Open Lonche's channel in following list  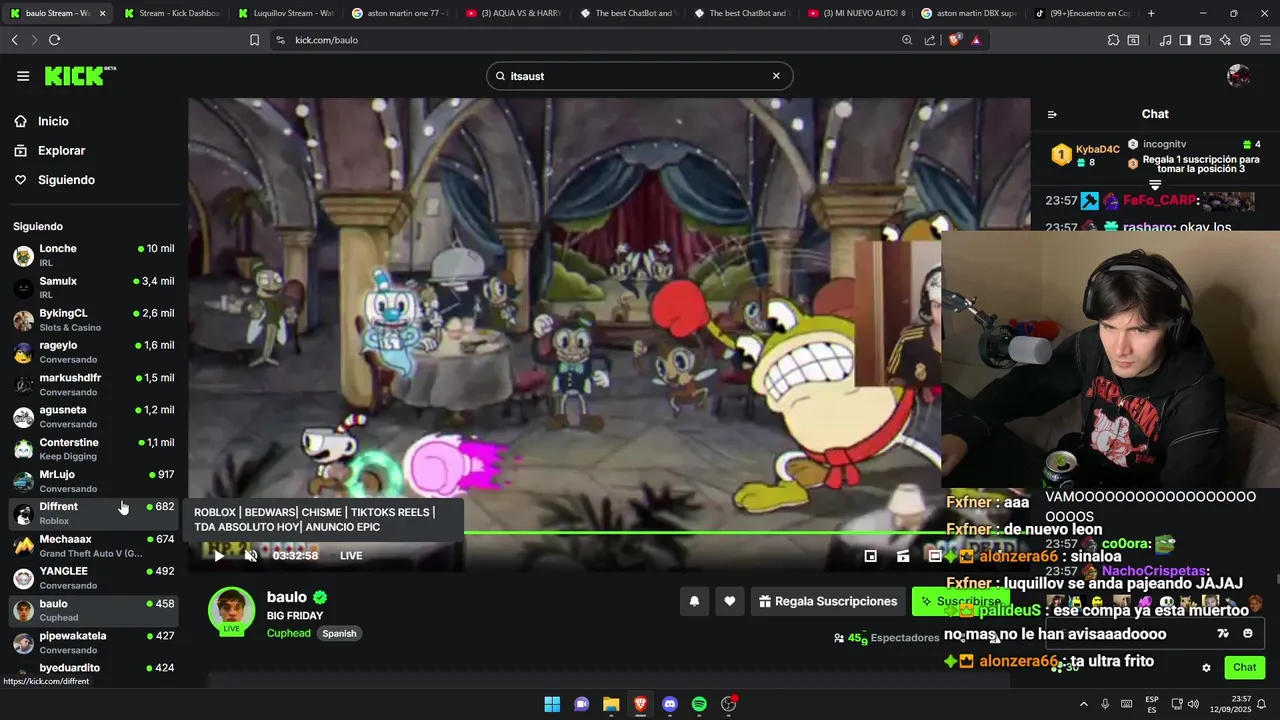pyautogui.click(x=94, y=255)
